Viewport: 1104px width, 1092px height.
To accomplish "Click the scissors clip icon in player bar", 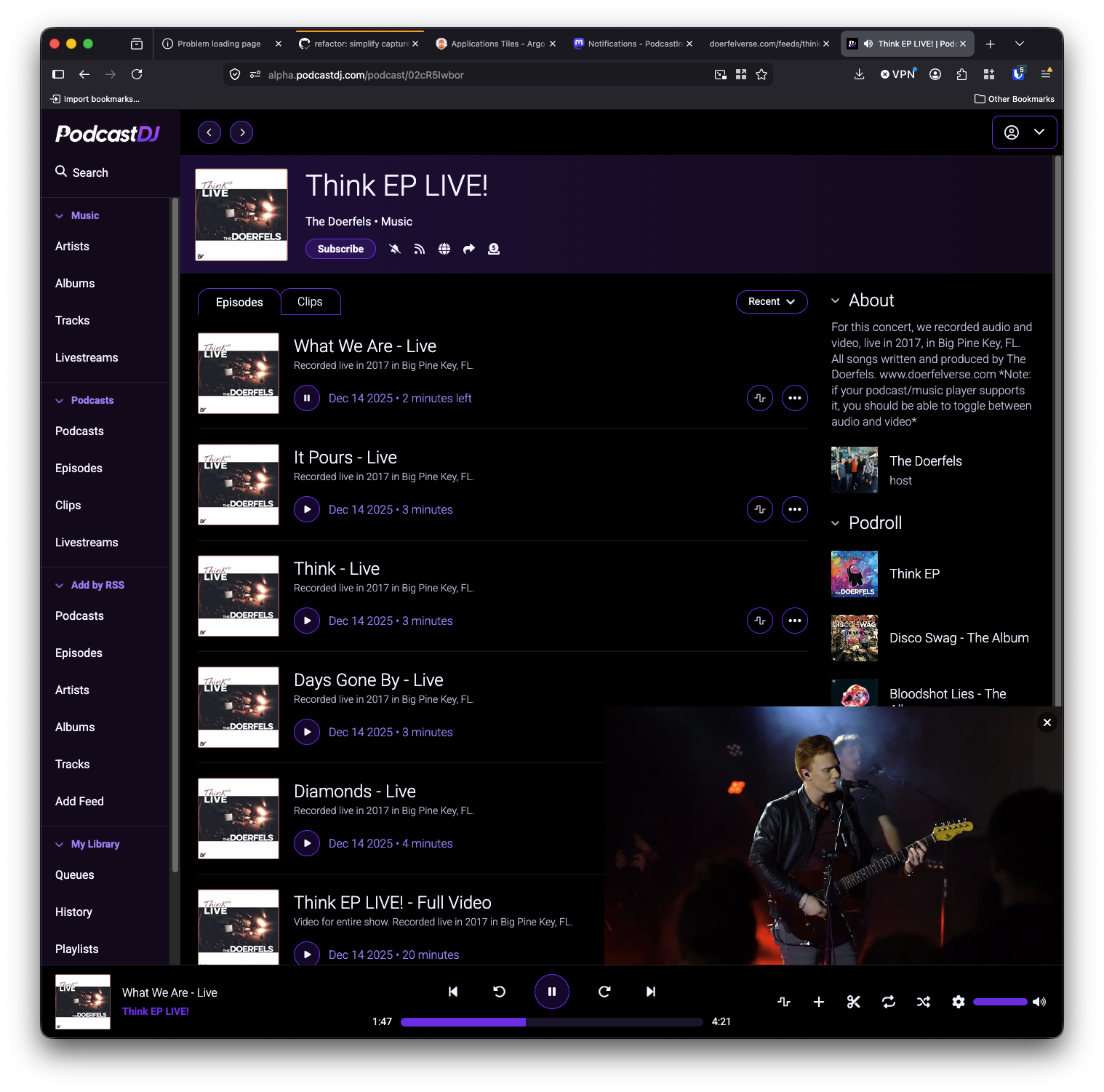I will [854, 1002].
